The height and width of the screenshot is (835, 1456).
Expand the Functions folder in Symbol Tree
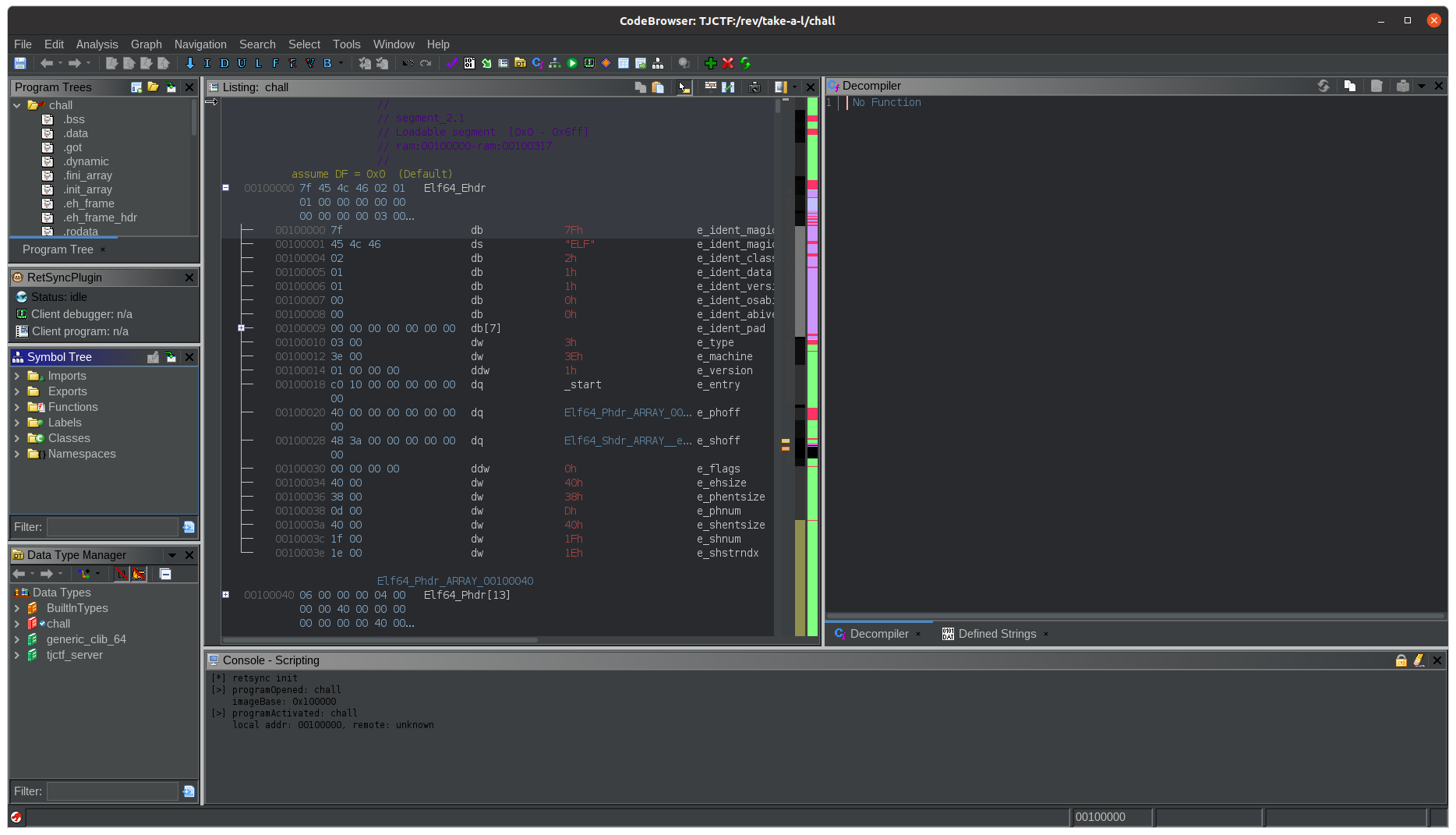coord(17,407)
